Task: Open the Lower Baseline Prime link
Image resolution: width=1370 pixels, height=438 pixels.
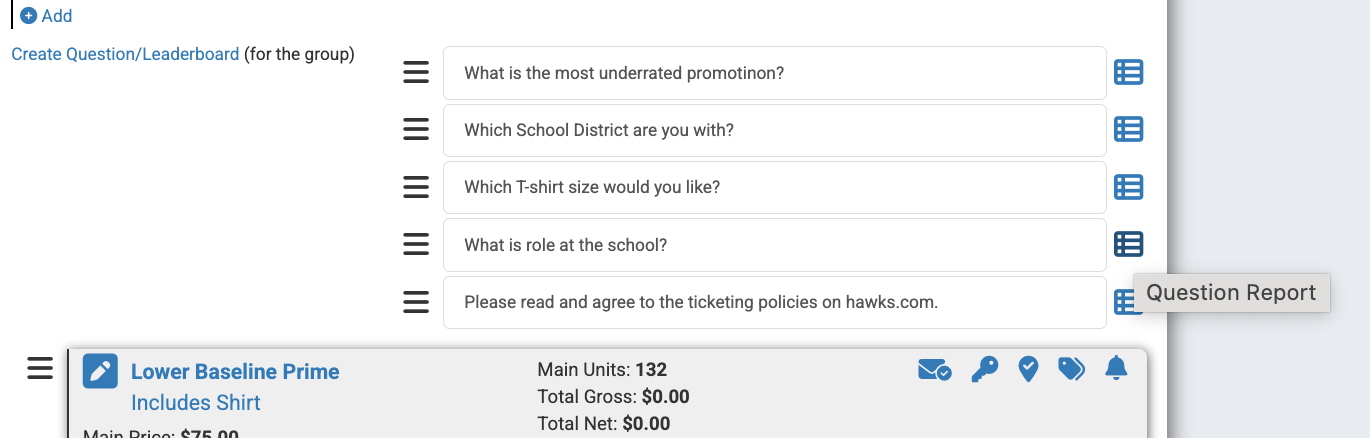Action: click(x=235, y=372)
